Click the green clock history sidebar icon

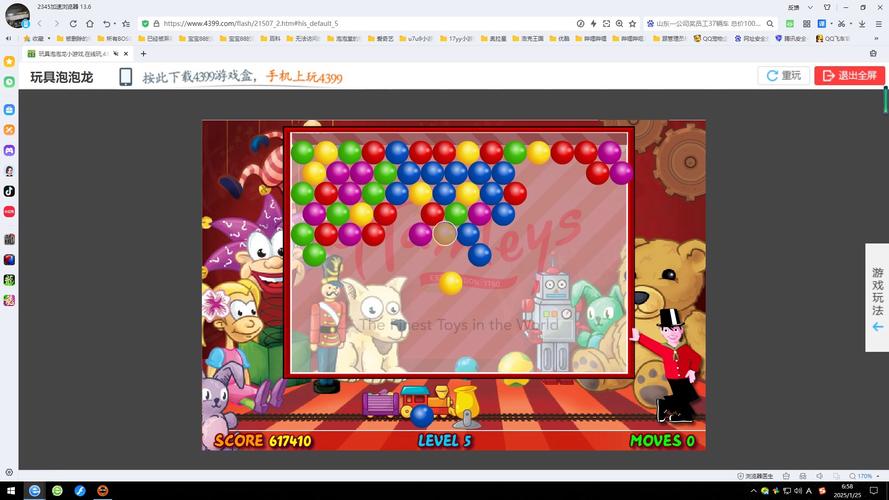click(x=9, y=82)
